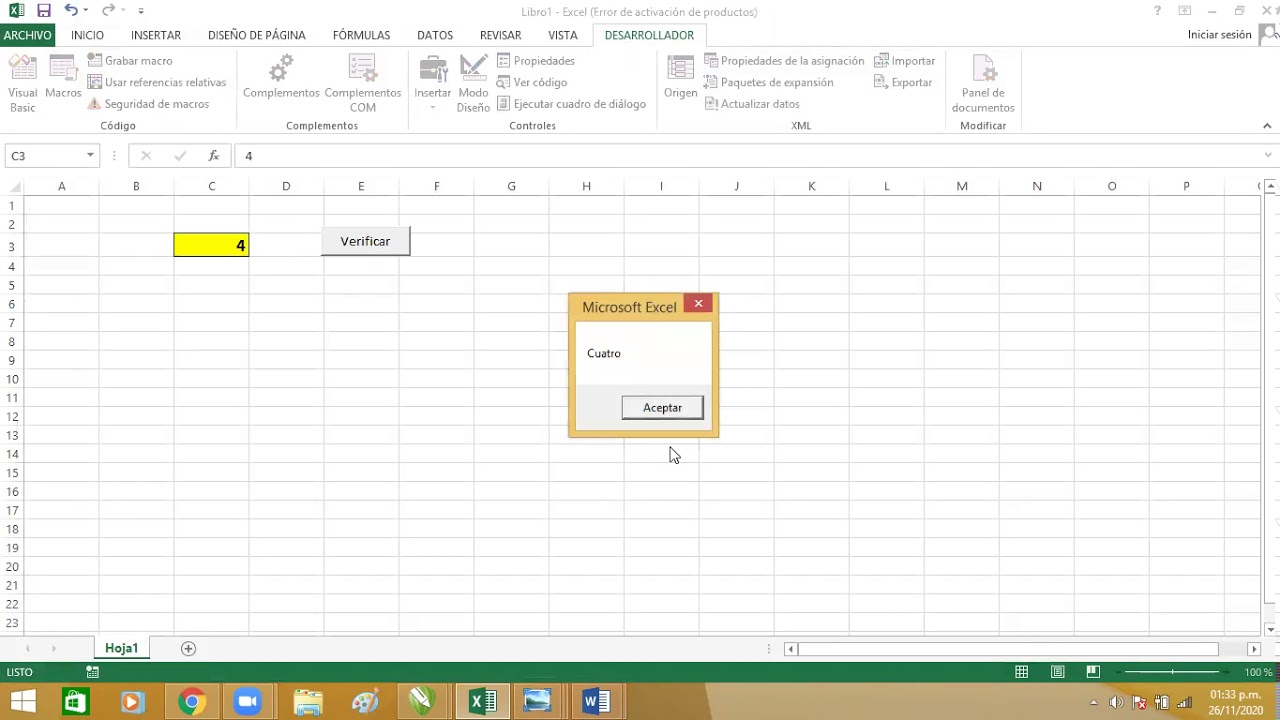Screen dimensions: 1280x720
Task: Click macro recording status bar icon
Action: pos(92,672)
